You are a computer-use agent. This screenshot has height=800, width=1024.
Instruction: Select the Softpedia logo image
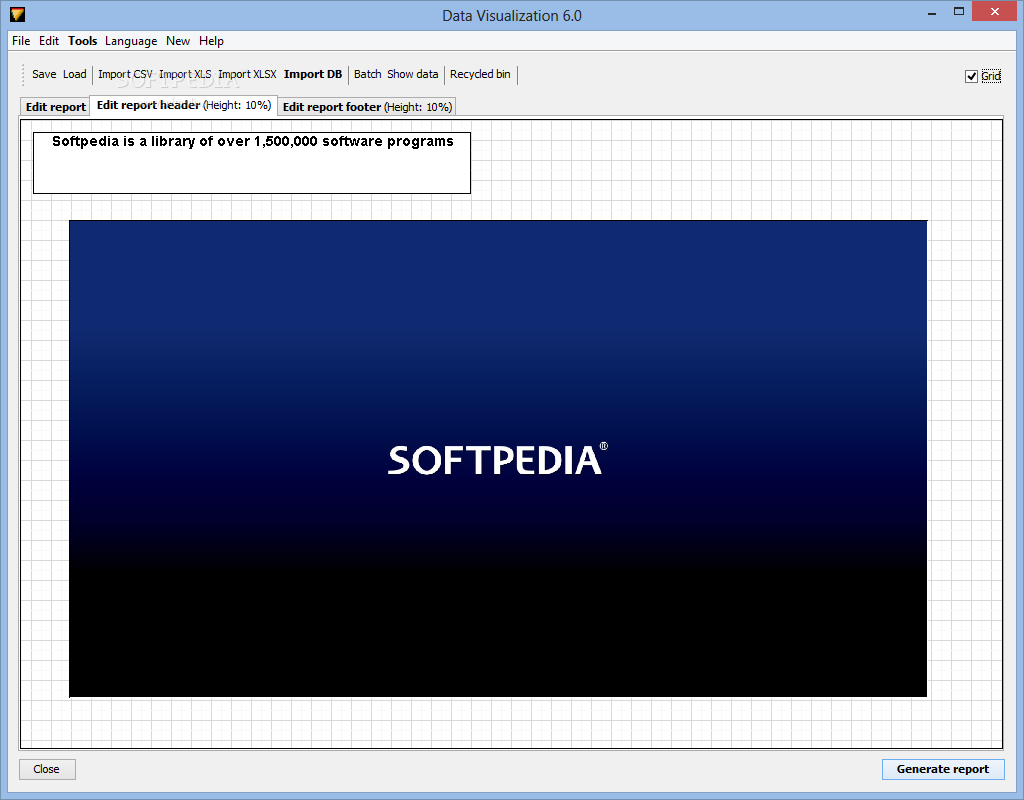498,458
